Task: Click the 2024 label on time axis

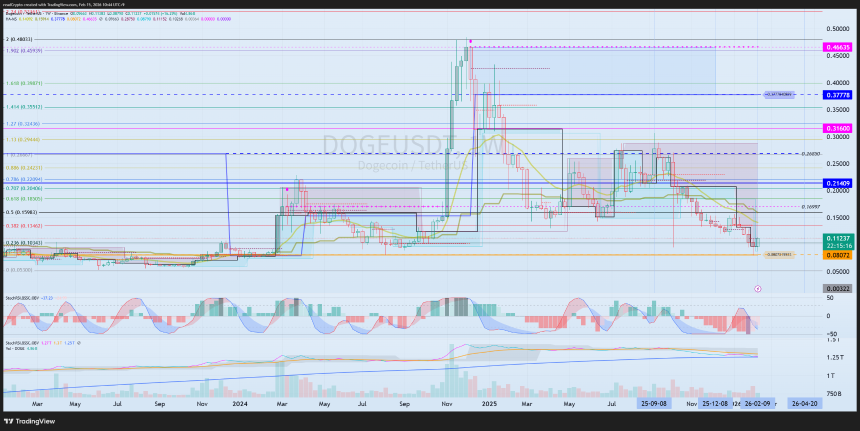Action: click(240, 404)
